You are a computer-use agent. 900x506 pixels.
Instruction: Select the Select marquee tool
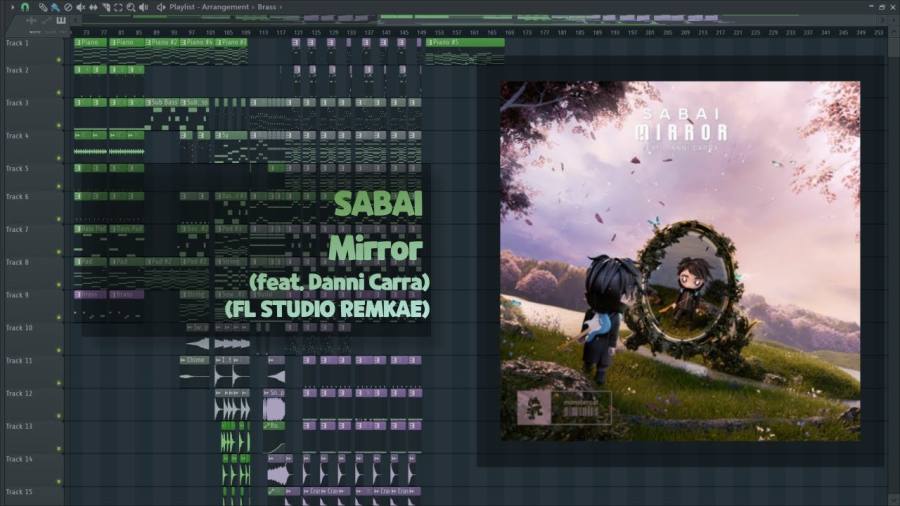(118, 7)
